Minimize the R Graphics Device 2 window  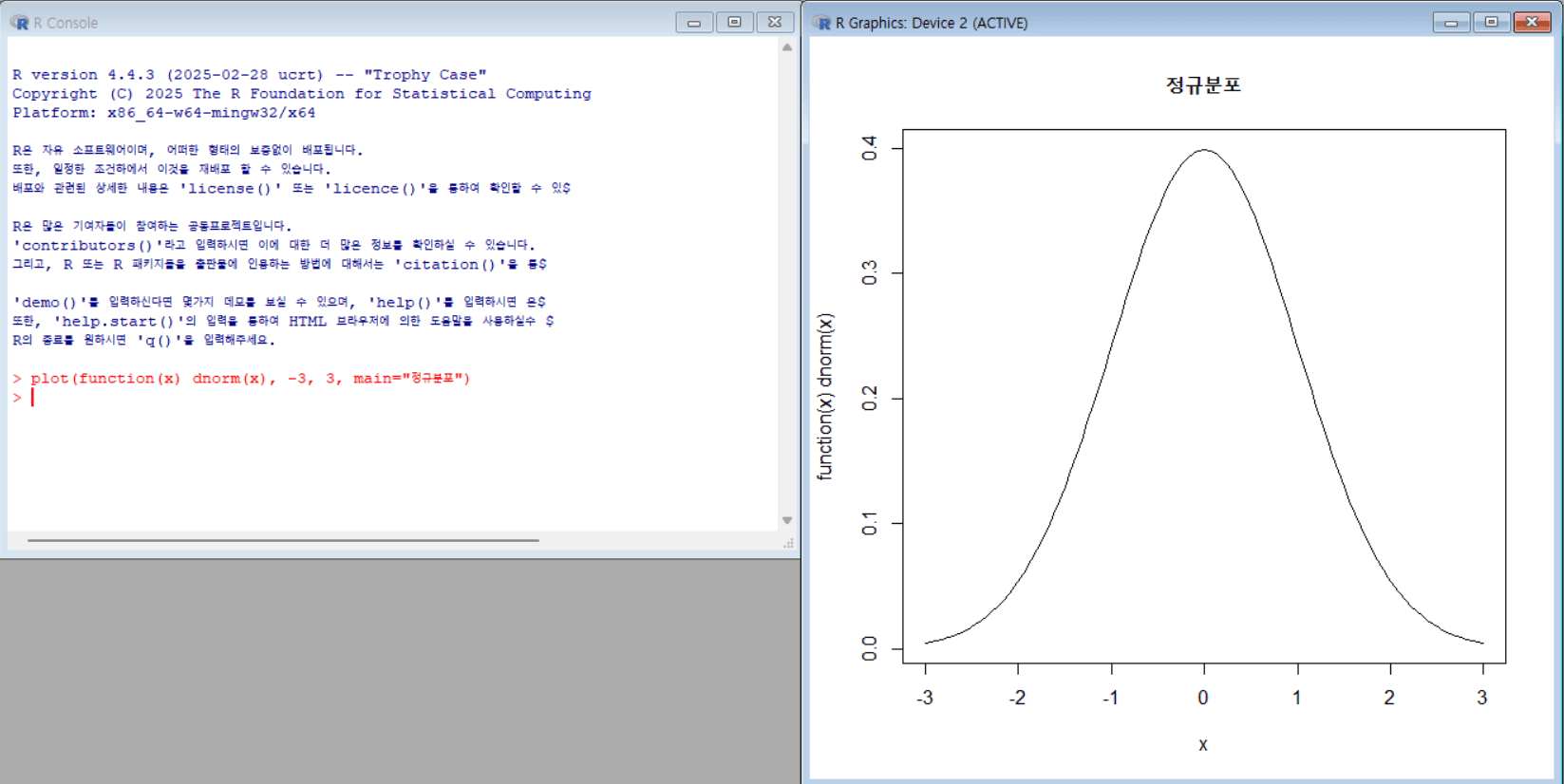[1450, 23]
